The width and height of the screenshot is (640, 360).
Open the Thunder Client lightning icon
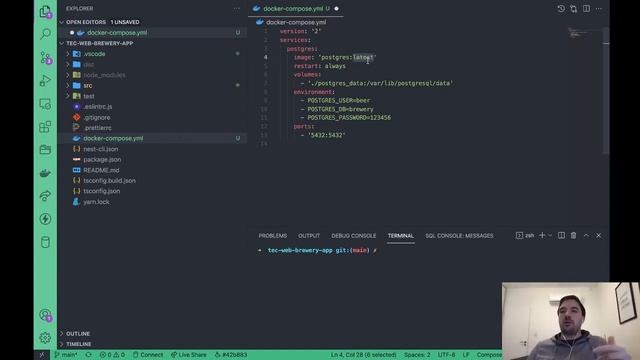[x=45, y=219]
